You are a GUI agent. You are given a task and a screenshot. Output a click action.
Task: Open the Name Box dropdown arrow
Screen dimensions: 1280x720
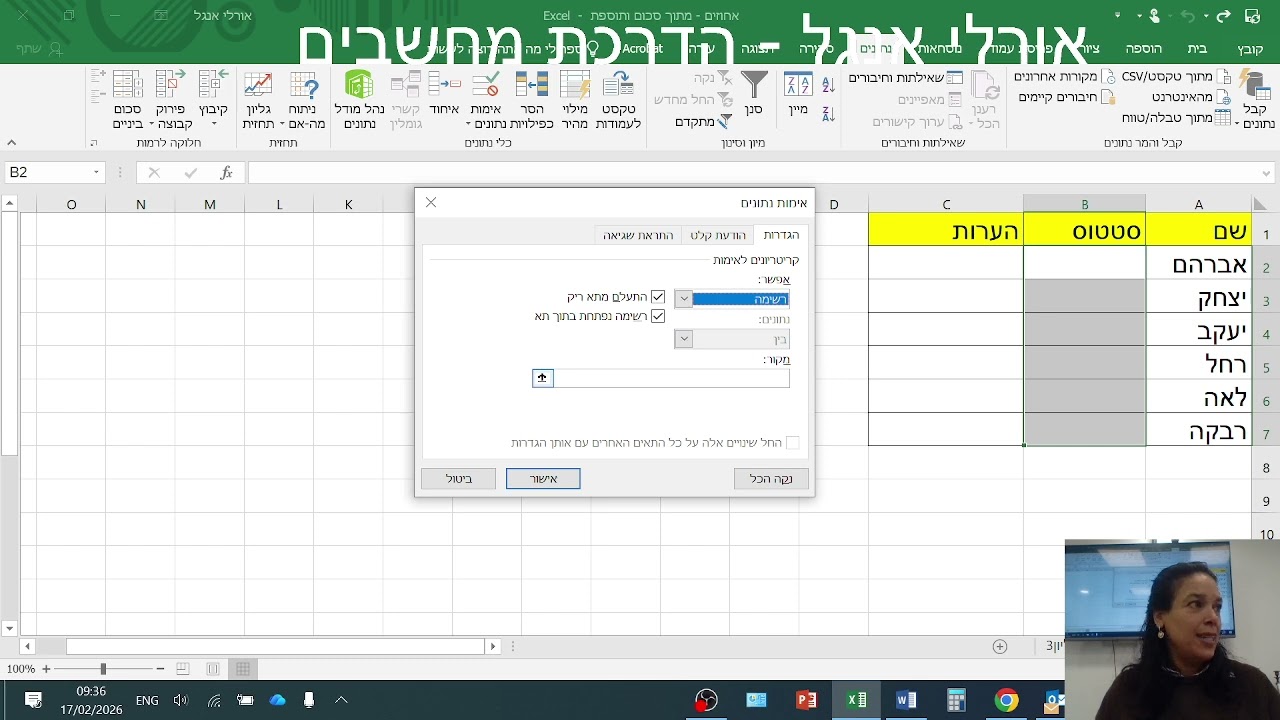96,172
